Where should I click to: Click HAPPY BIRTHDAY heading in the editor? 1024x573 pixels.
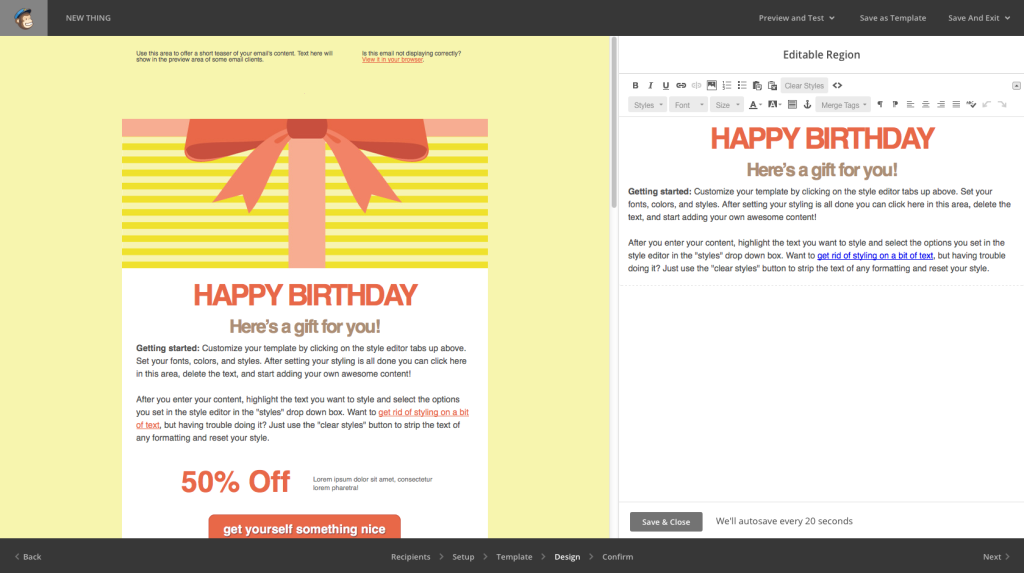pyautogui.click(x=822, y=139)
